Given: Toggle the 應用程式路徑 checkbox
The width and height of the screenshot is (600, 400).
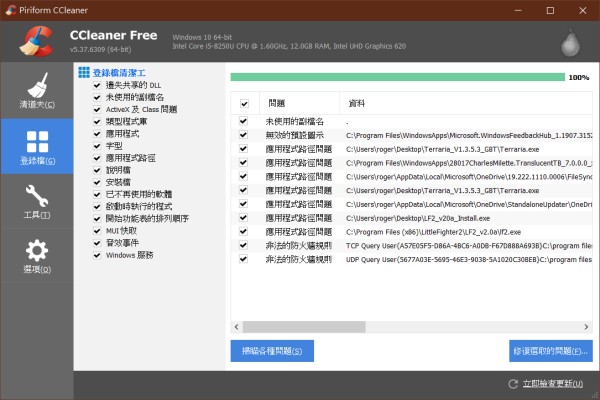Looking at the screenshot, I should [97, 158].
